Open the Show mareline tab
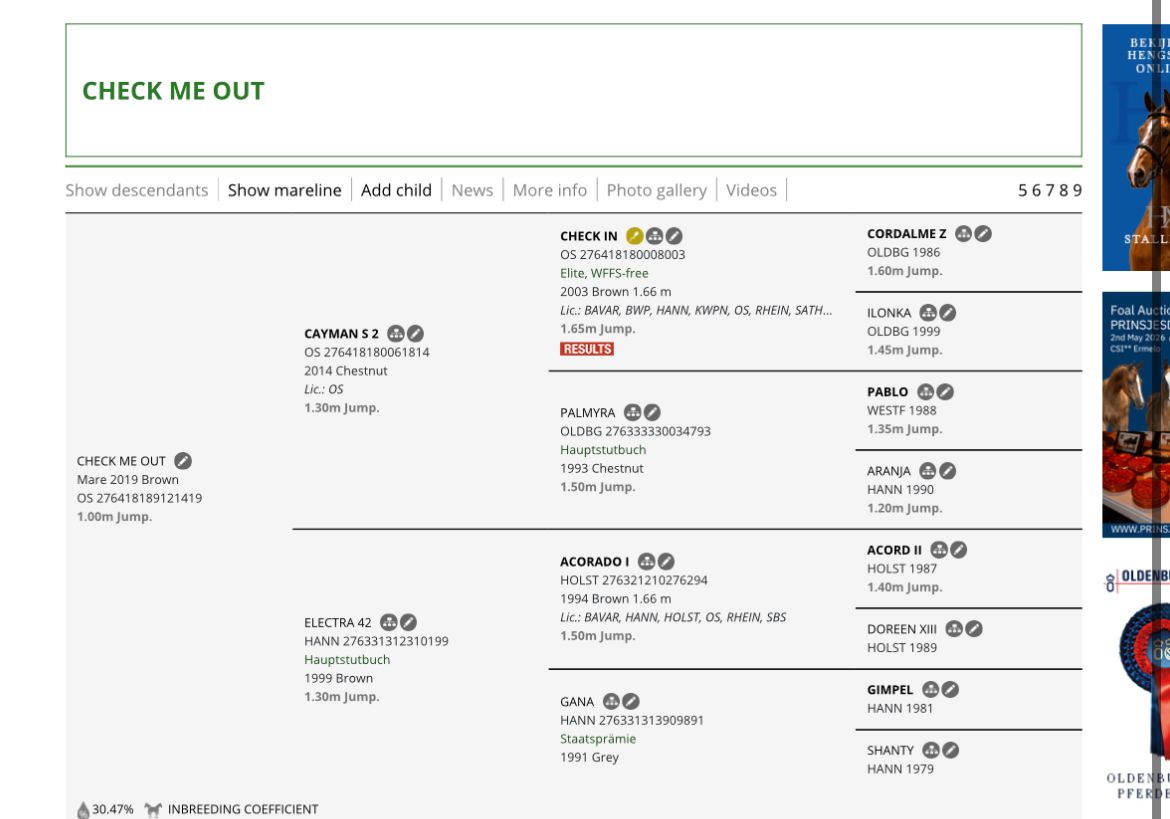The width and height of the screenshot is (1170, 819). [284, 190]
